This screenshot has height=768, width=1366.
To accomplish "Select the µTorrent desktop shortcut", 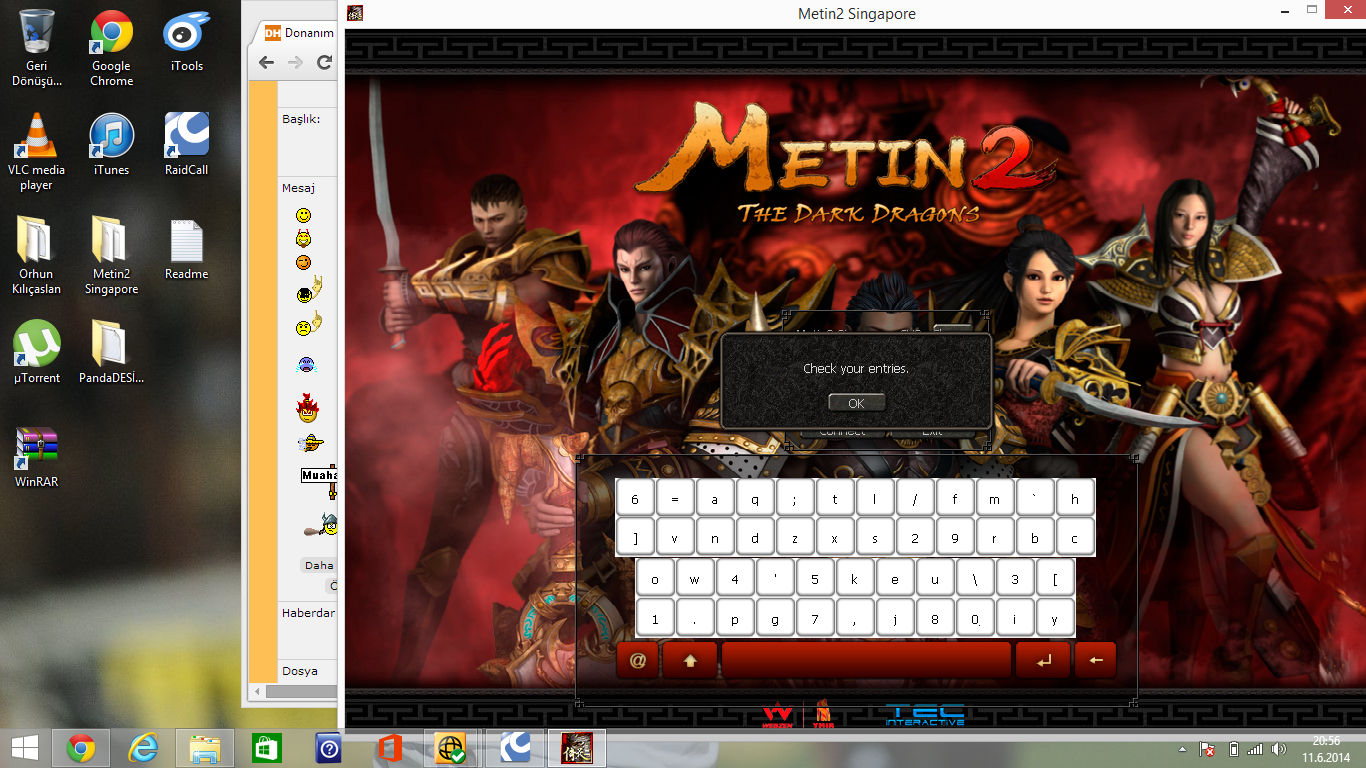I will (x=37, y=353).
